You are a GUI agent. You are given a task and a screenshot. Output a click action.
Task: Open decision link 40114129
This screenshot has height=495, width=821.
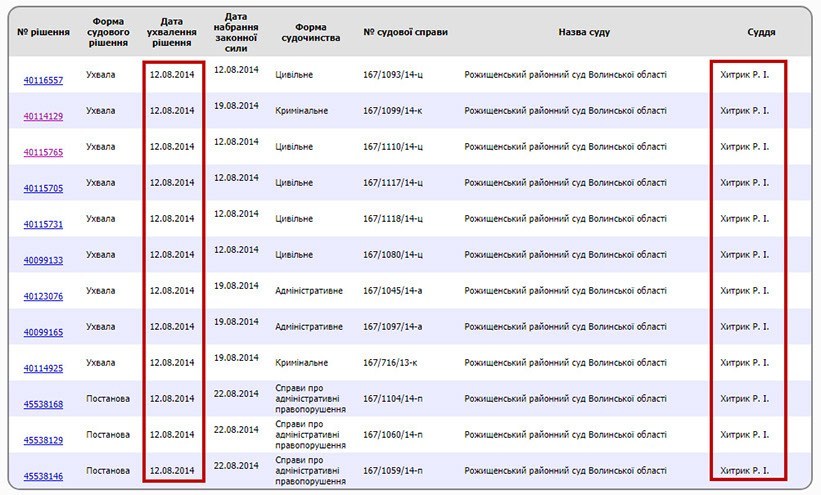[43, 116]
